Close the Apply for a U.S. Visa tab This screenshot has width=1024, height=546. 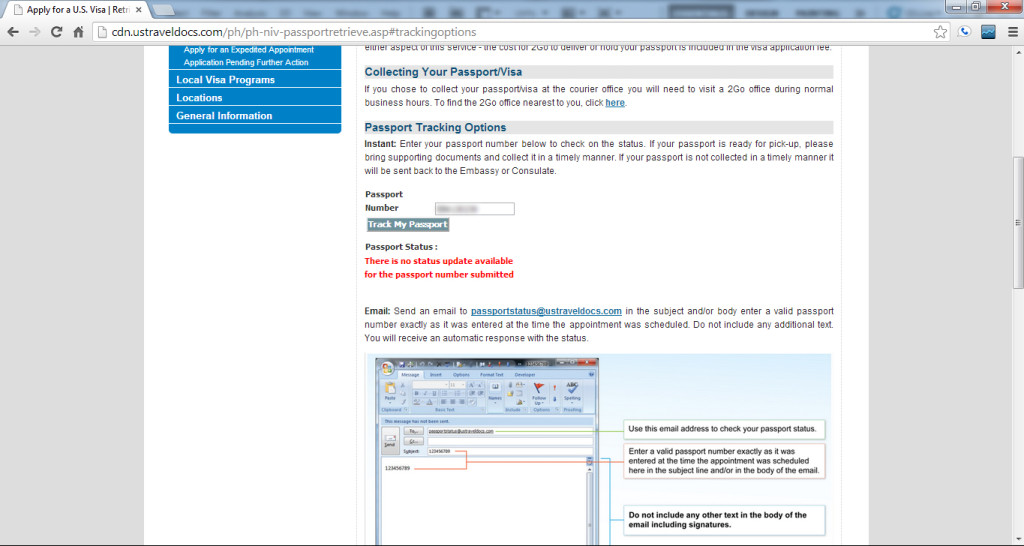[138, 10]
